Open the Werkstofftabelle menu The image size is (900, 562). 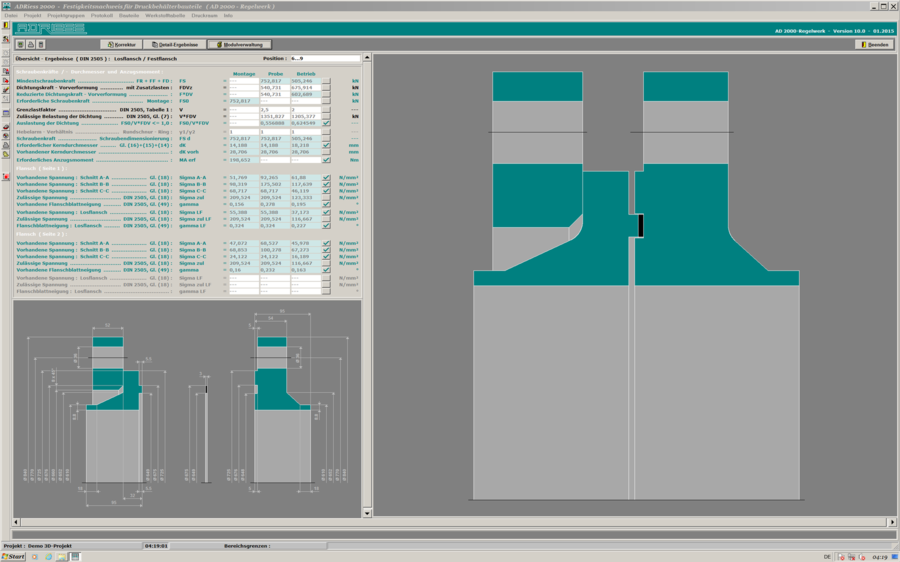point(165,16)
